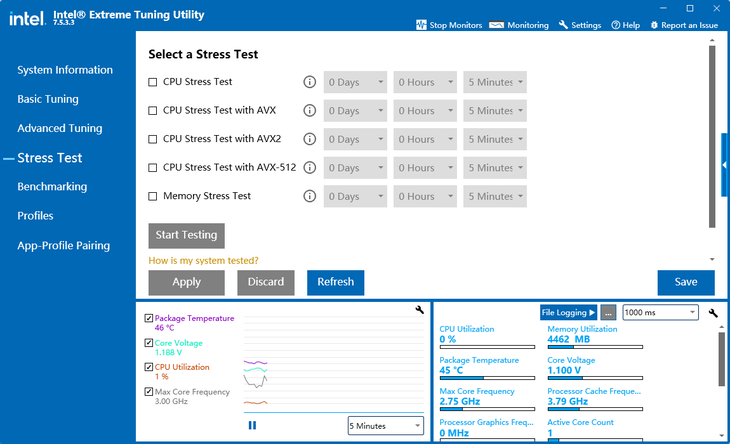Click info icon next to Memory Stress Test
Screen dimensions: 730x444
click(310, 196)
